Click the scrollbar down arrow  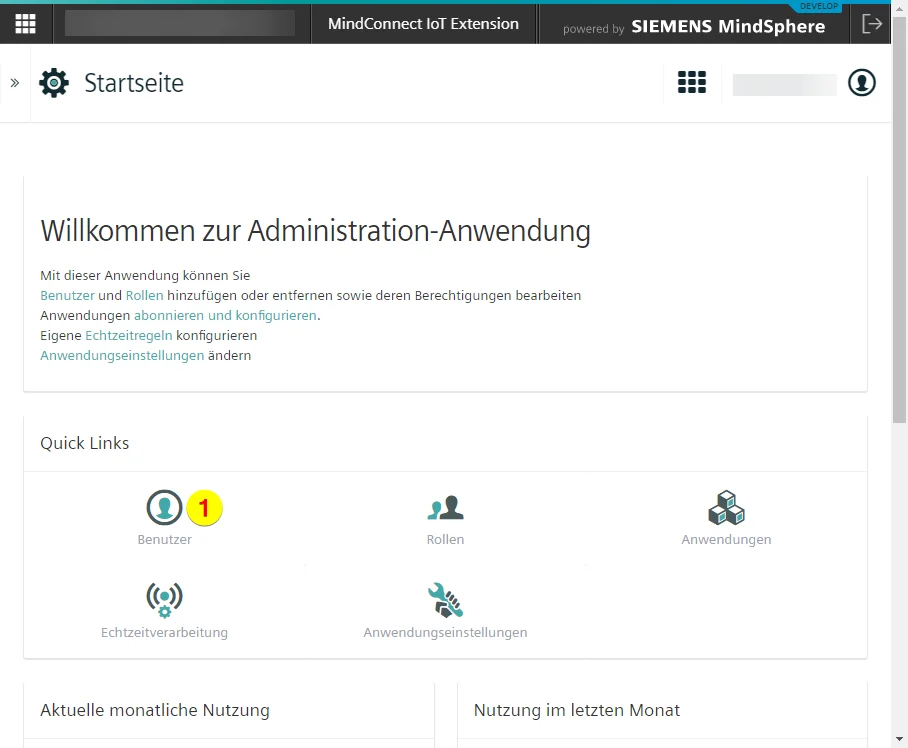point(899,739)
